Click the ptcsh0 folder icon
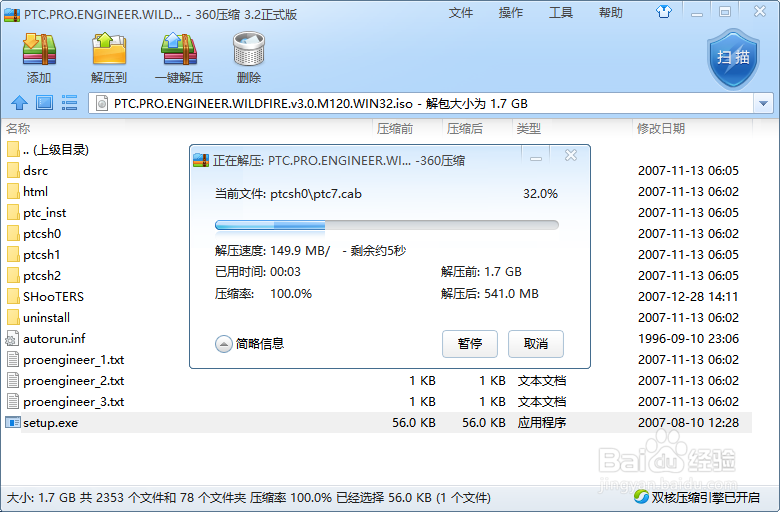This screenshot has width=780, height=512. [x=13, y=233]
